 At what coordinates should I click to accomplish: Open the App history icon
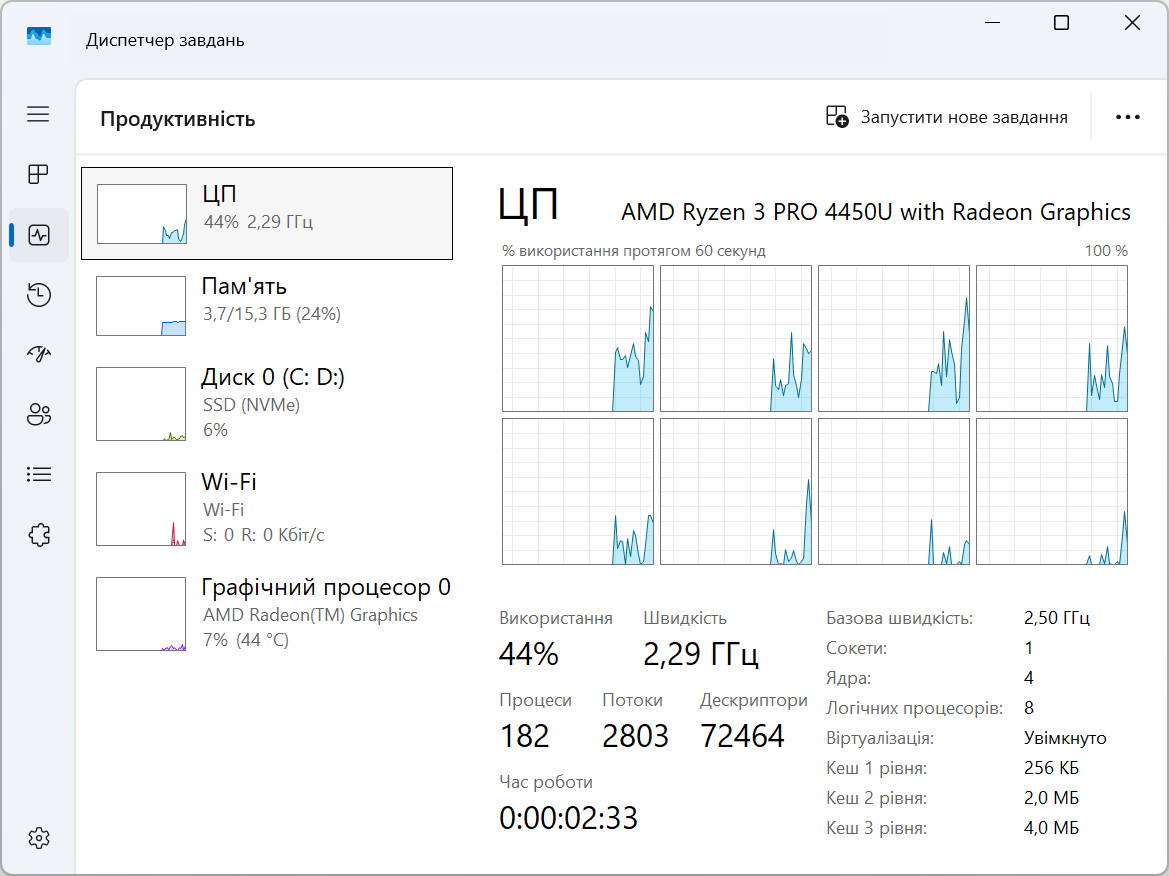tap(38, 294)
